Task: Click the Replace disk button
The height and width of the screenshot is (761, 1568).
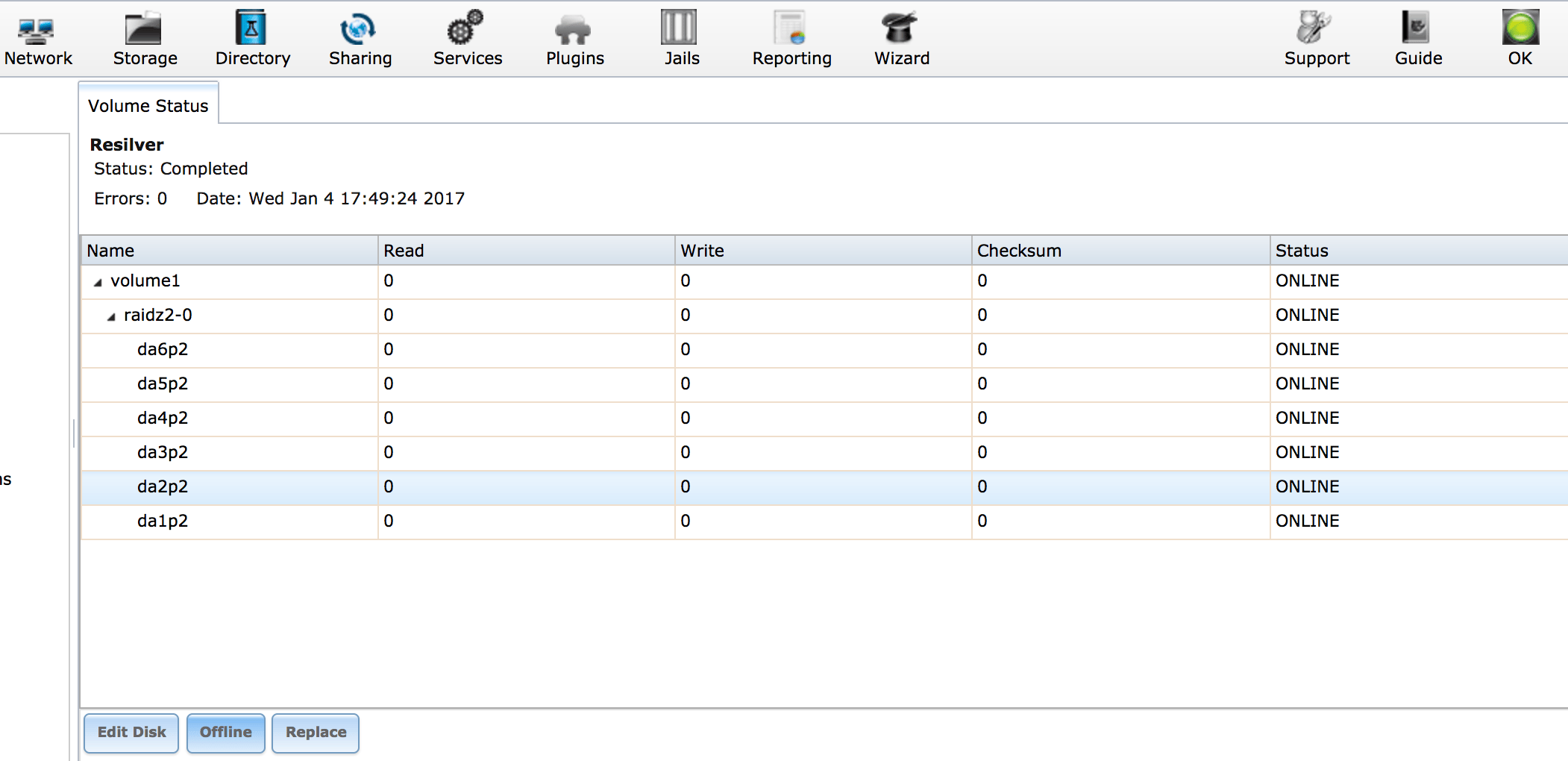Action: click(x=316, y=733)
